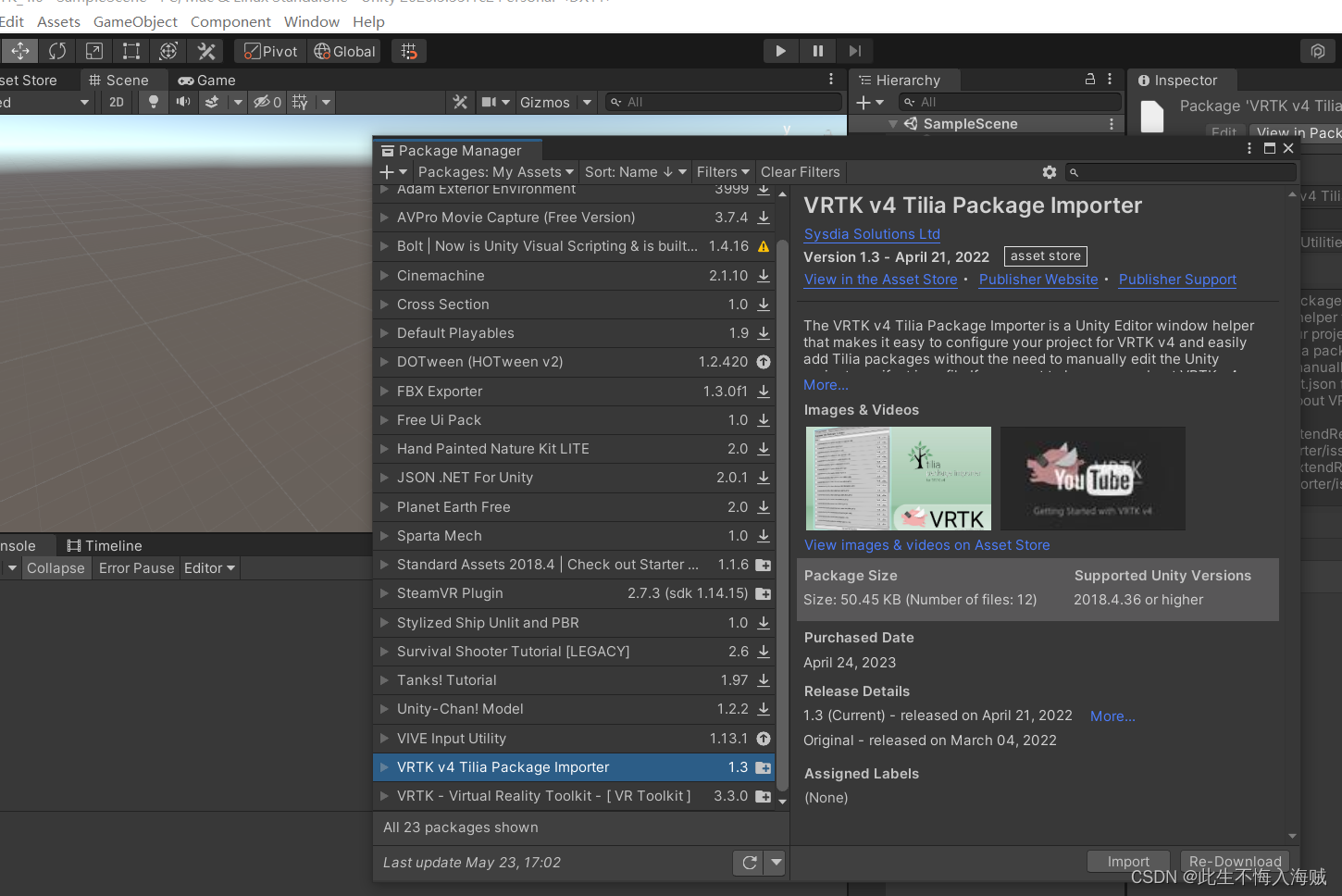Open Sort: Name dropdown

tap(636, 172)
